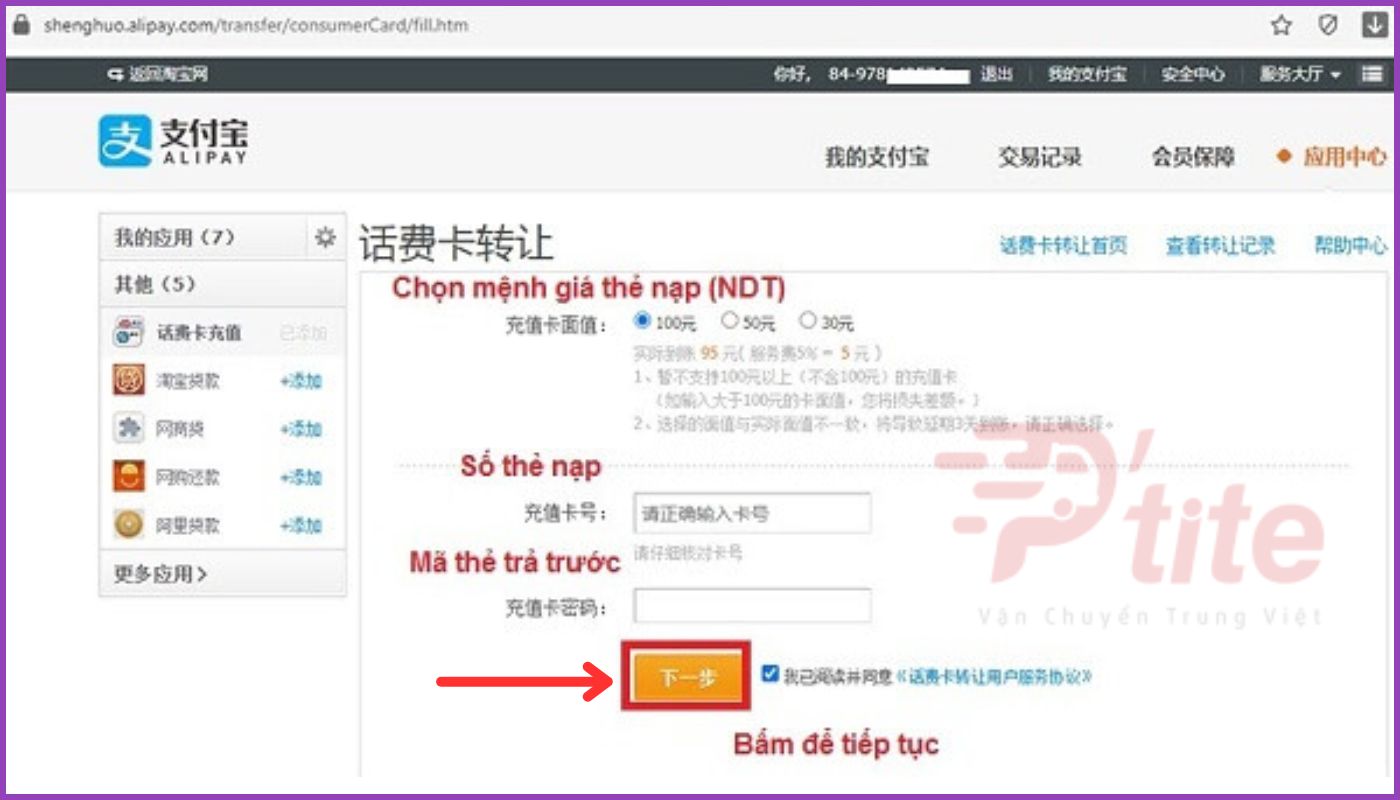Click the 充值卡号 card number input field
Viewport: 1400px width, 800px height.
(752, 513)
